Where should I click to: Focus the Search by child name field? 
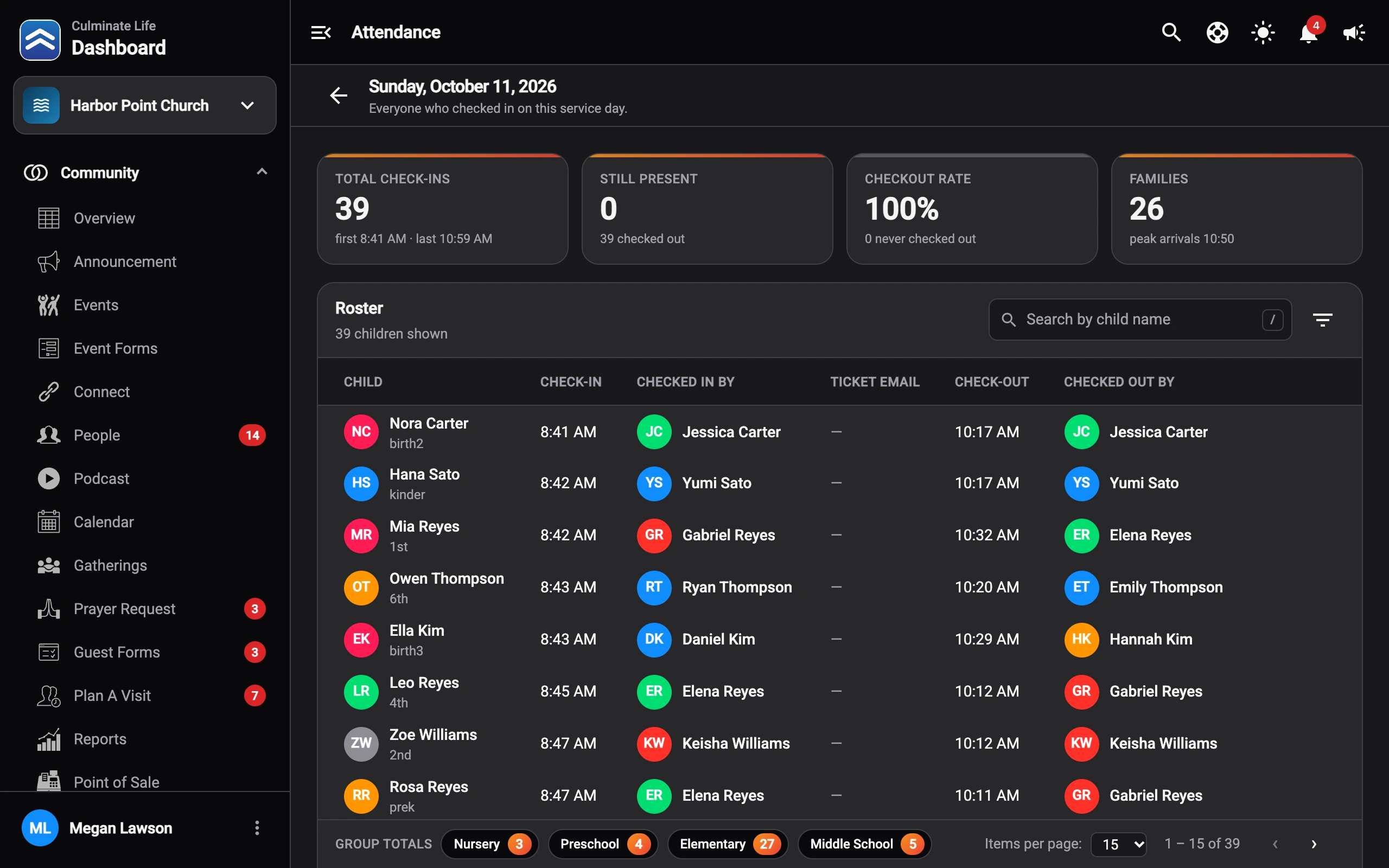click(1140, 320)
